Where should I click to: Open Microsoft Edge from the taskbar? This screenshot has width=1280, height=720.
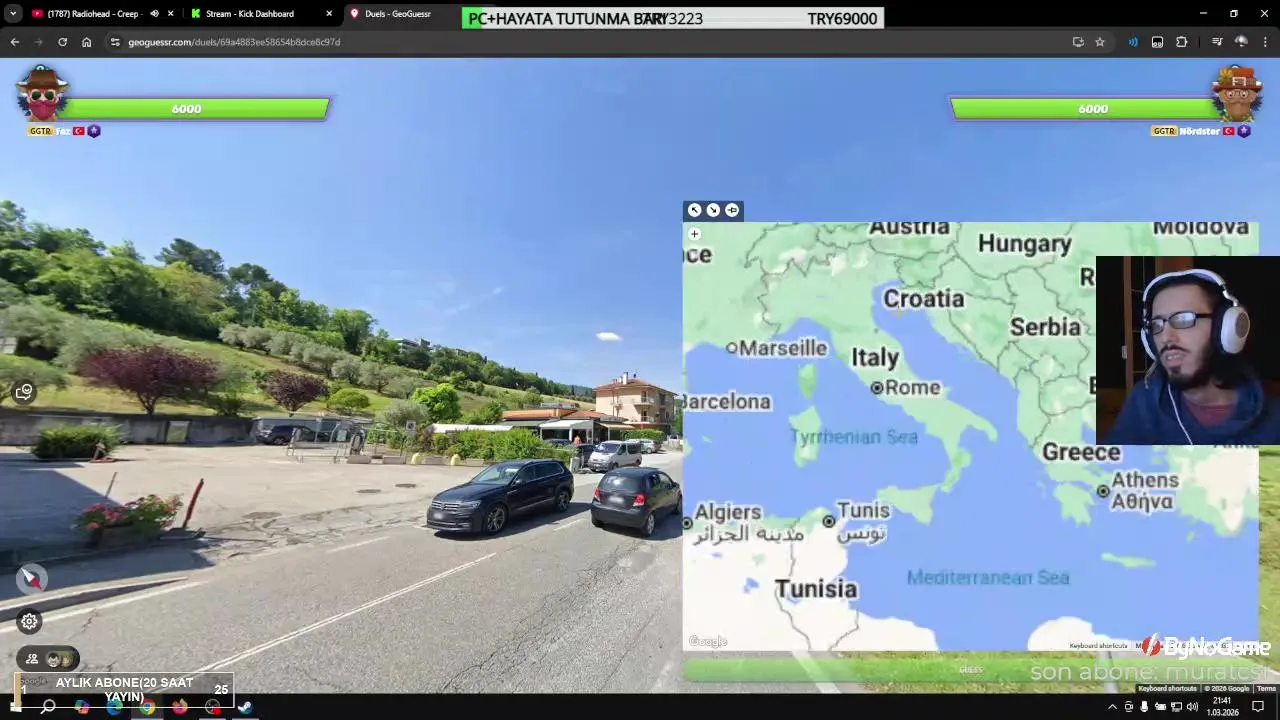click(114, 707)
